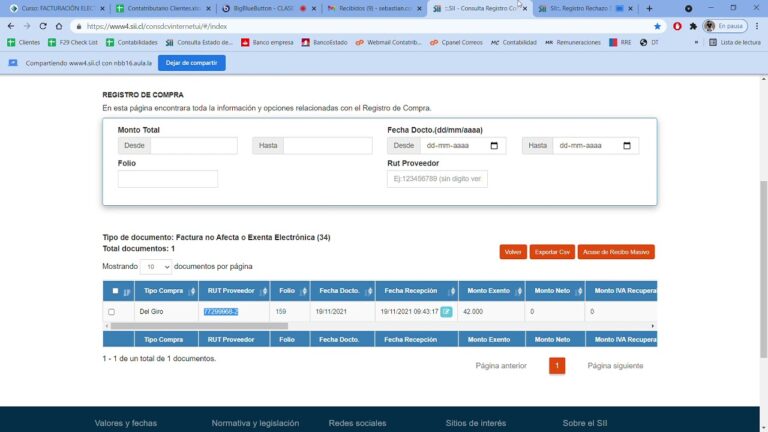
Task: Open the Chrome three-dot menu
Action: (x=757, y=26)
